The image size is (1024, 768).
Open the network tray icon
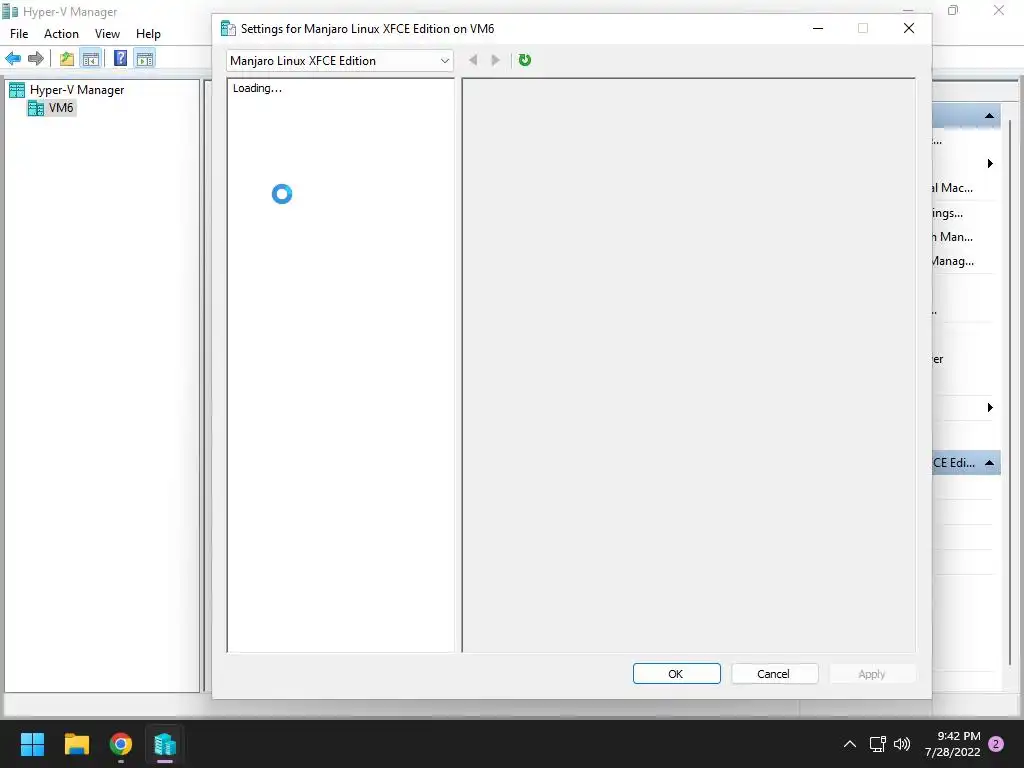(877, 744)
